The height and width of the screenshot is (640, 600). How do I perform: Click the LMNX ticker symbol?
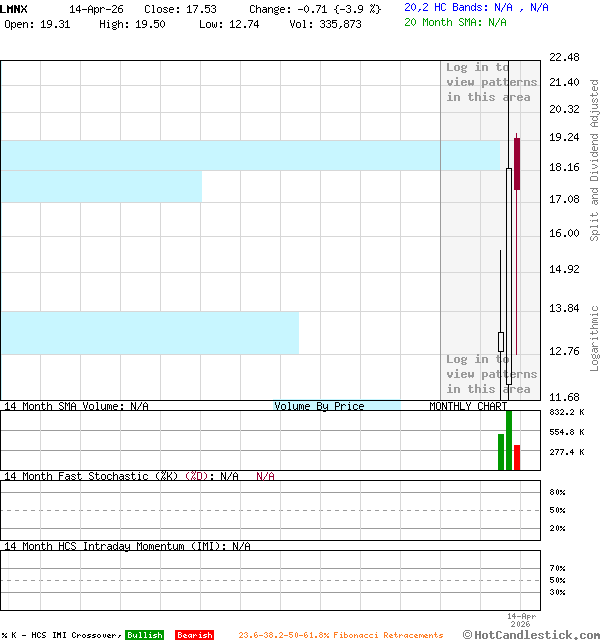pos(15,8)
